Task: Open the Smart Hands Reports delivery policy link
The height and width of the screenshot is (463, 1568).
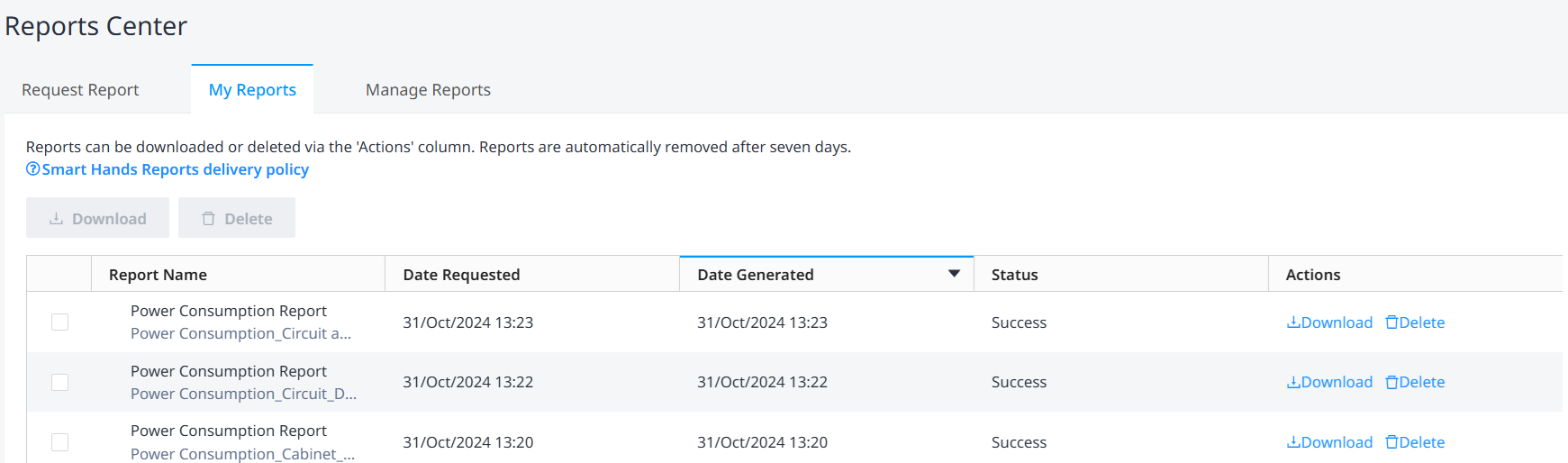Action: [x=175, y=169]
